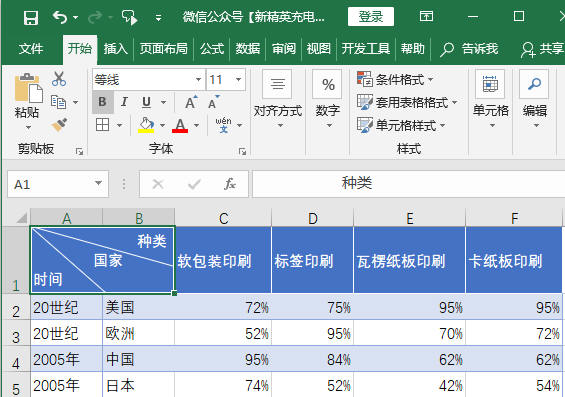Select column C header

point(223,218)
